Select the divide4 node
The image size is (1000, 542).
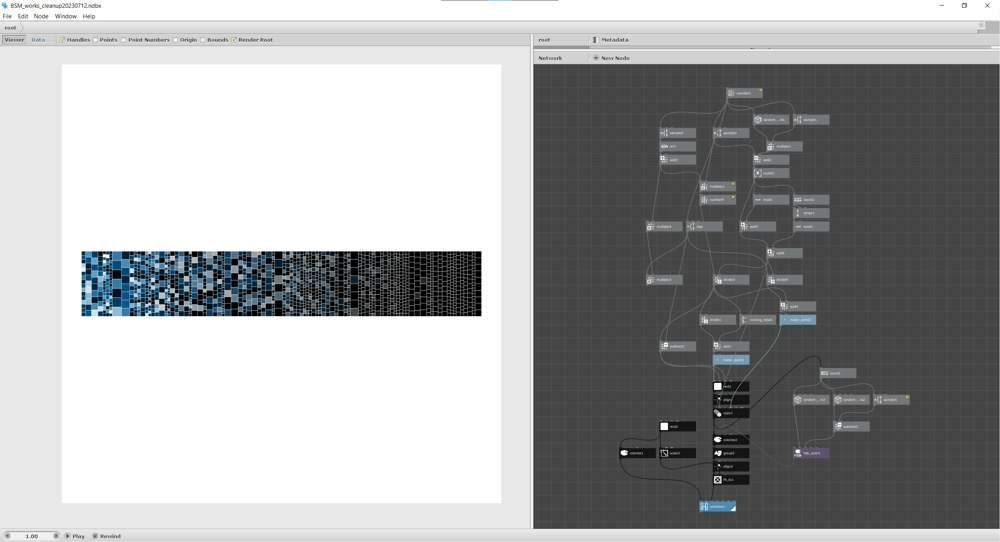[784, 281]
